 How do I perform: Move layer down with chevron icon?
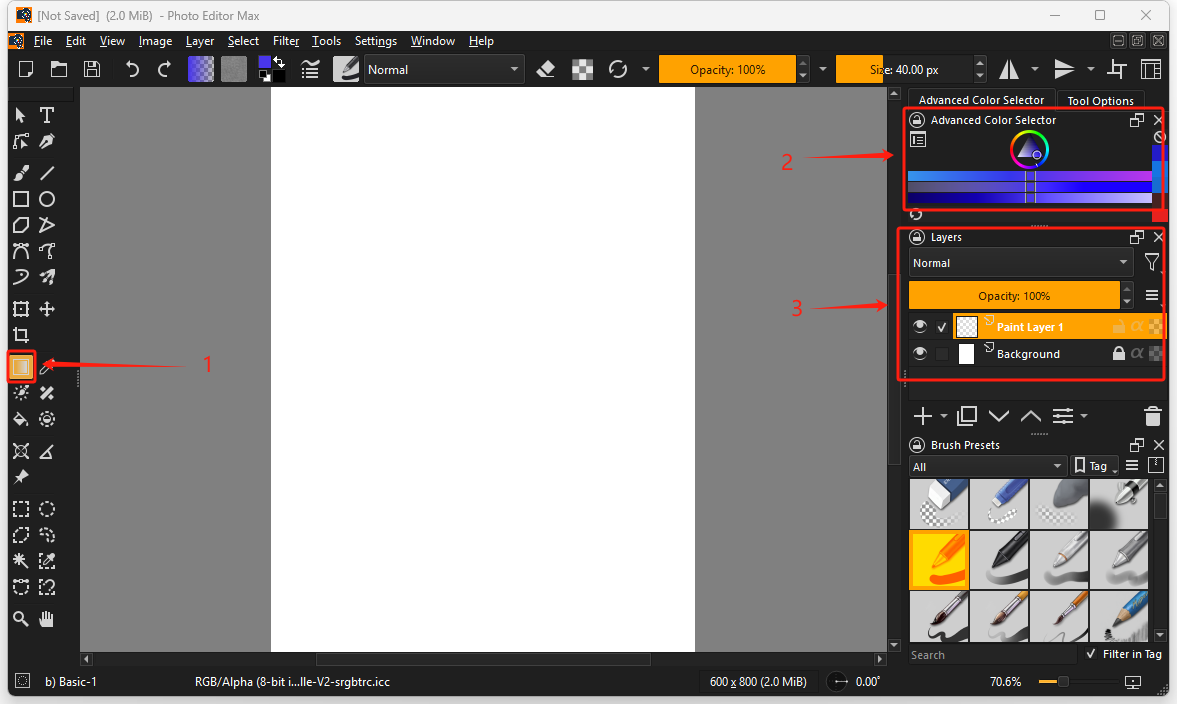(x=998, y=416)
